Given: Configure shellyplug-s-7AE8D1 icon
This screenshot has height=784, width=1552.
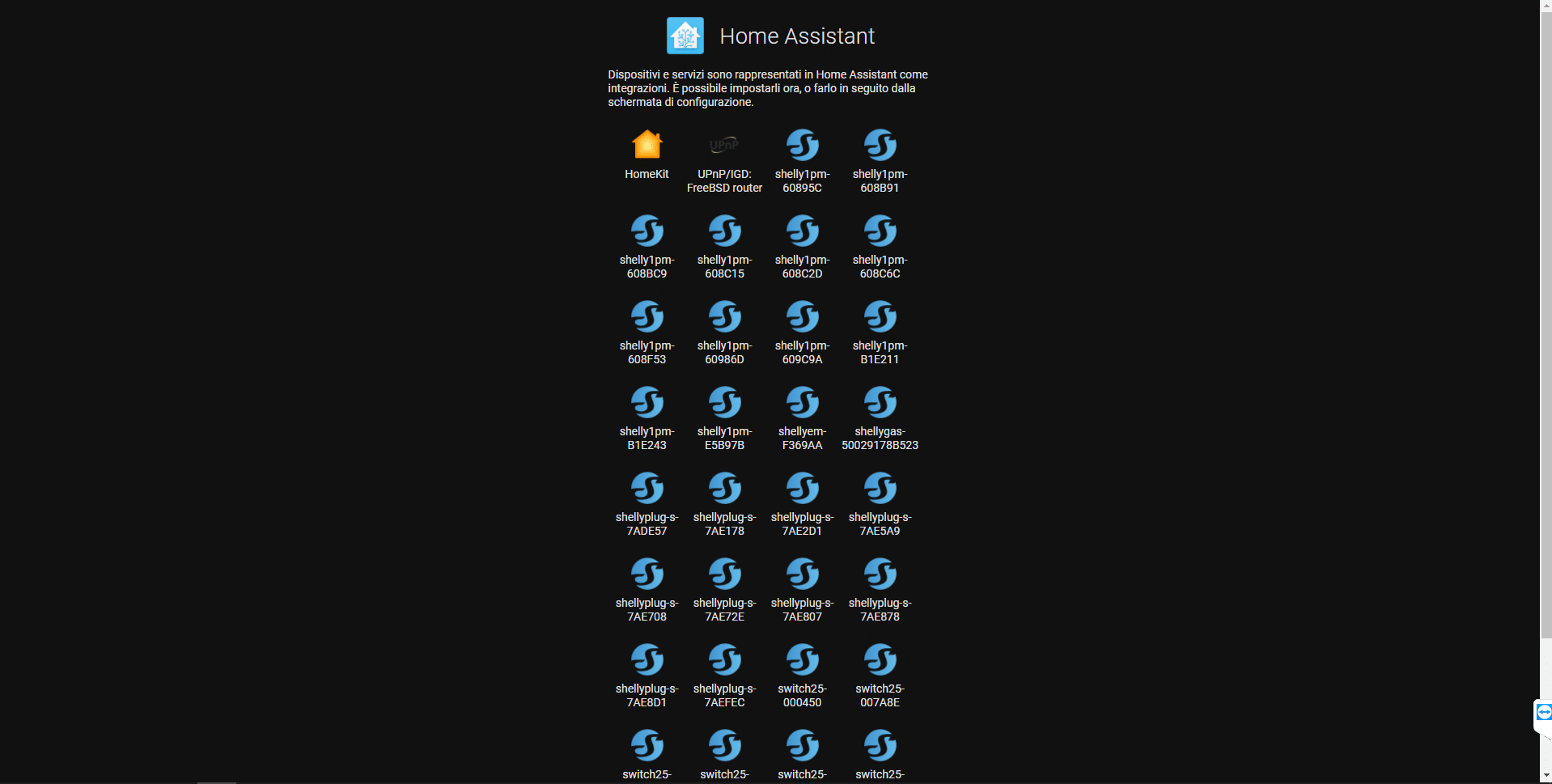Looking at the screenshot, I should click(647, 659).
